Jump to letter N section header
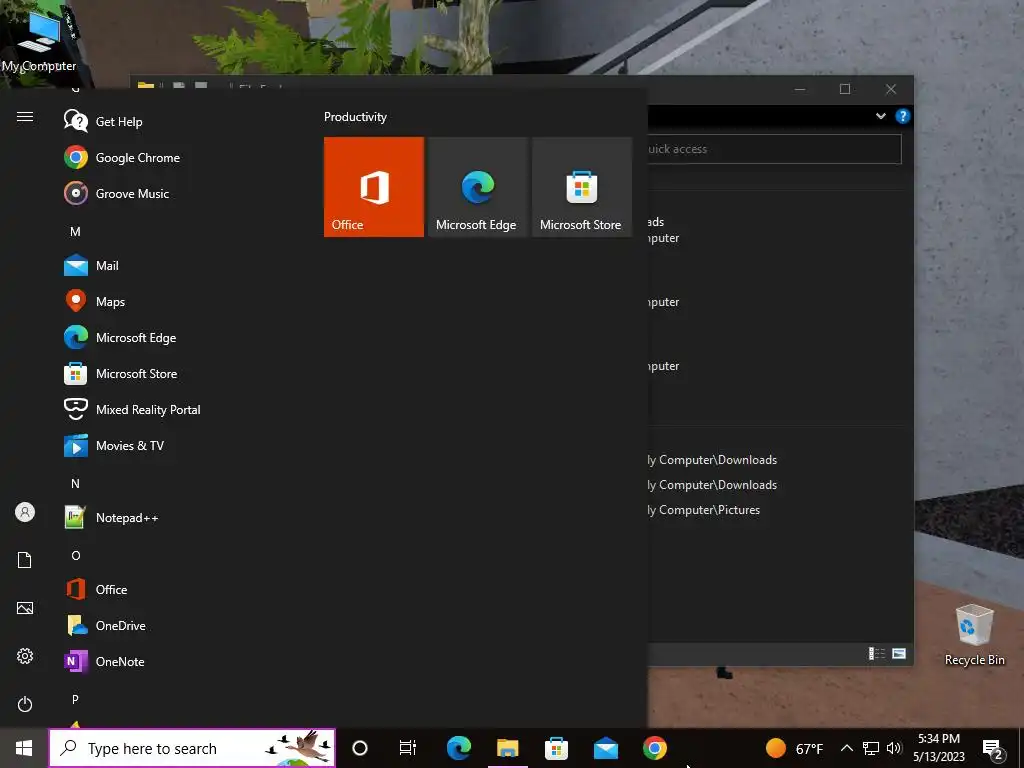Viewport: 1024px width, 768px height. 75,484
